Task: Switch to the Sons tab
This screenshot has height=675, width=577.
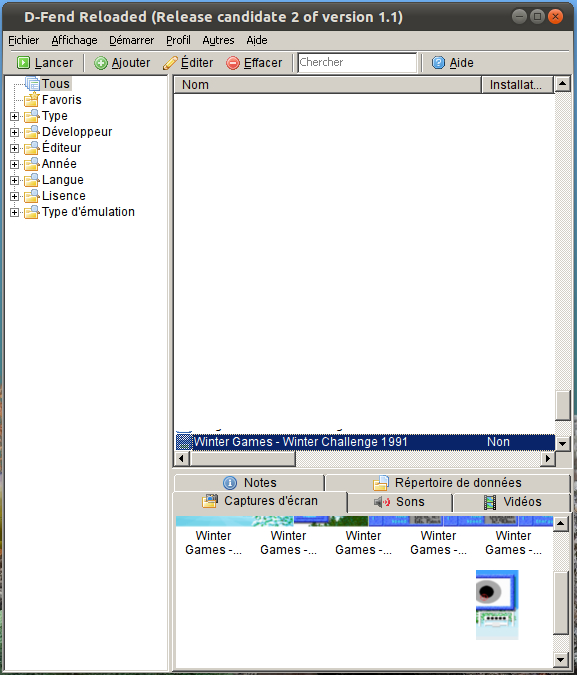Action: coord(399,502)
